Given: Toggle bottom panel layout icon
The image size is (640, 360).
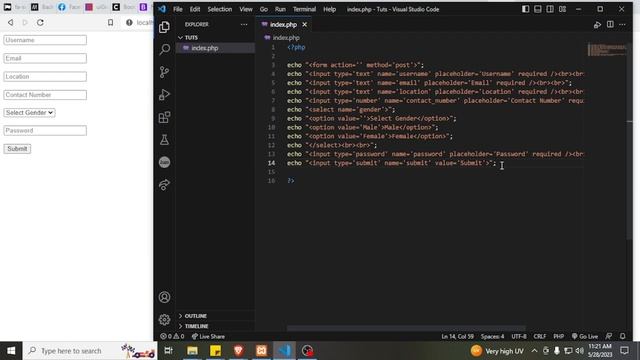Looking at the screenshot, I should (x=538, y=9).
